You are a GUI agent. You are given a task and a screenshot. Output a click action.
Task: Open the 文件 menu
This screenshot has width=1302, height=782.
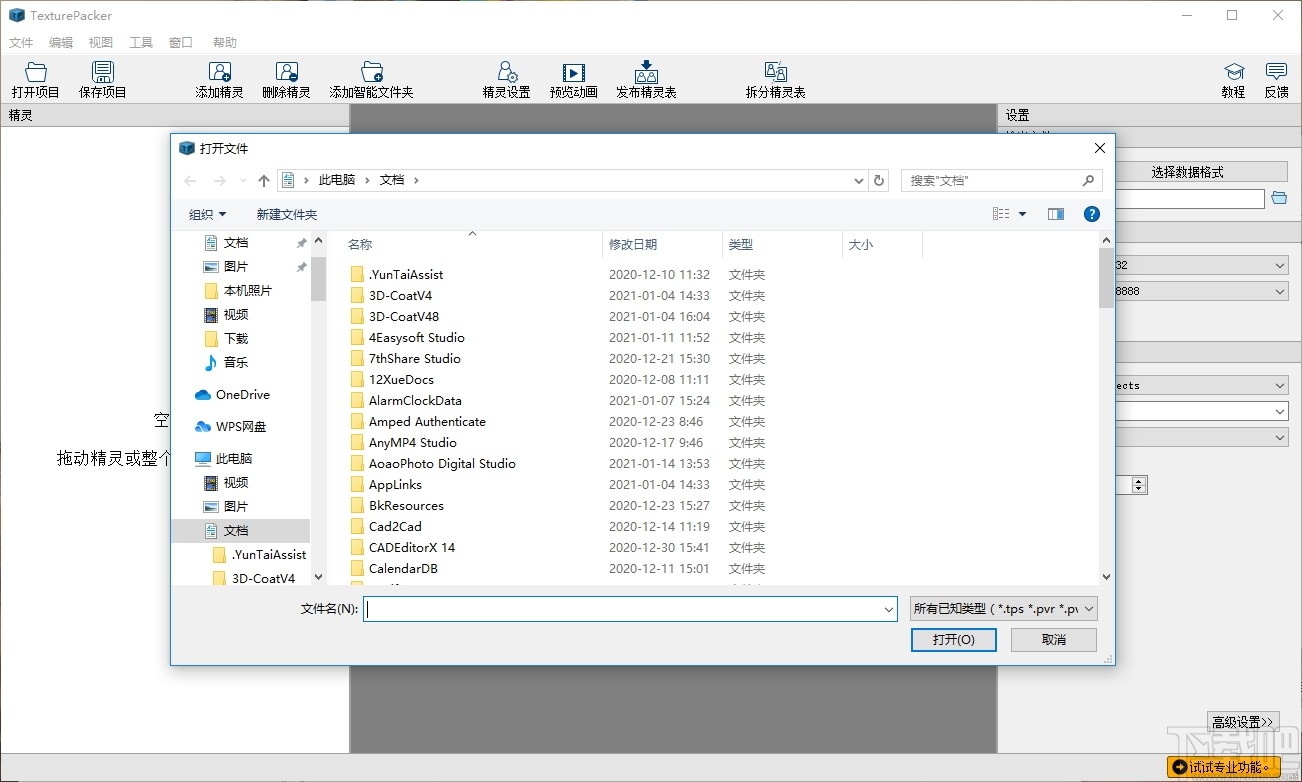pos(21,43)
